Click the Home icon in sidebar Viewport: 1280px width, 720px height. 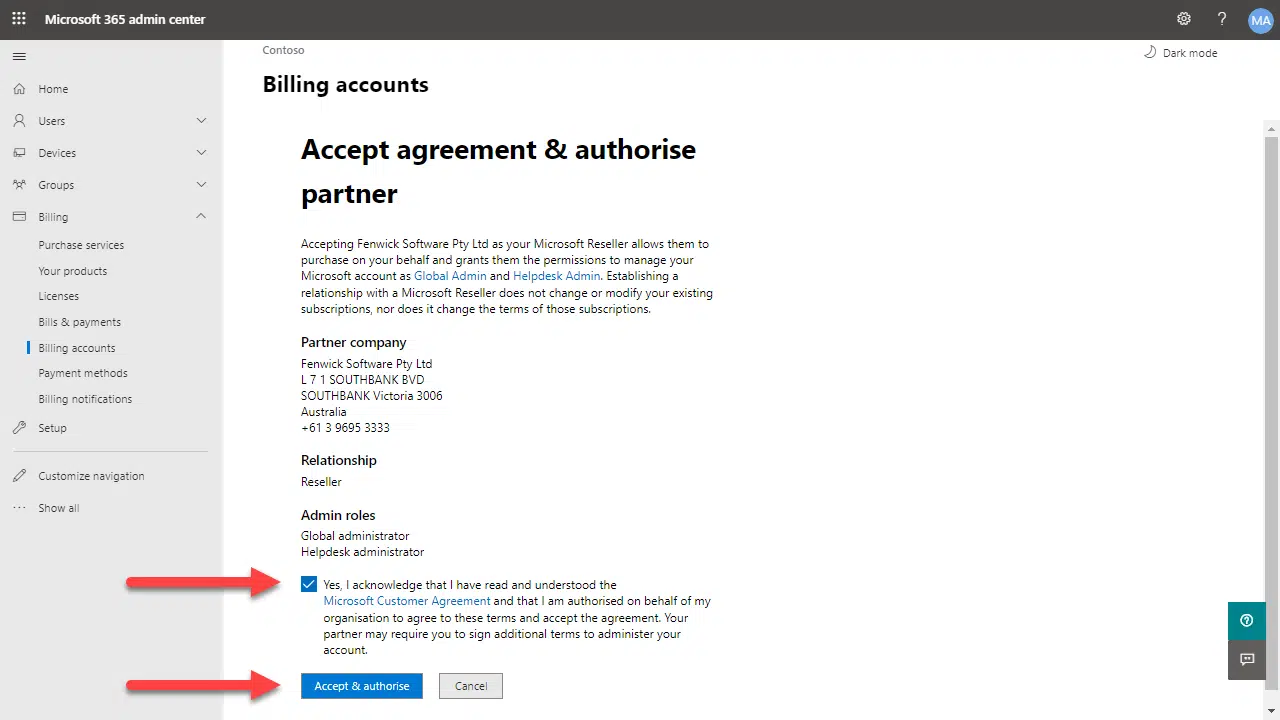pyautogui.click(x=19, y=89)
